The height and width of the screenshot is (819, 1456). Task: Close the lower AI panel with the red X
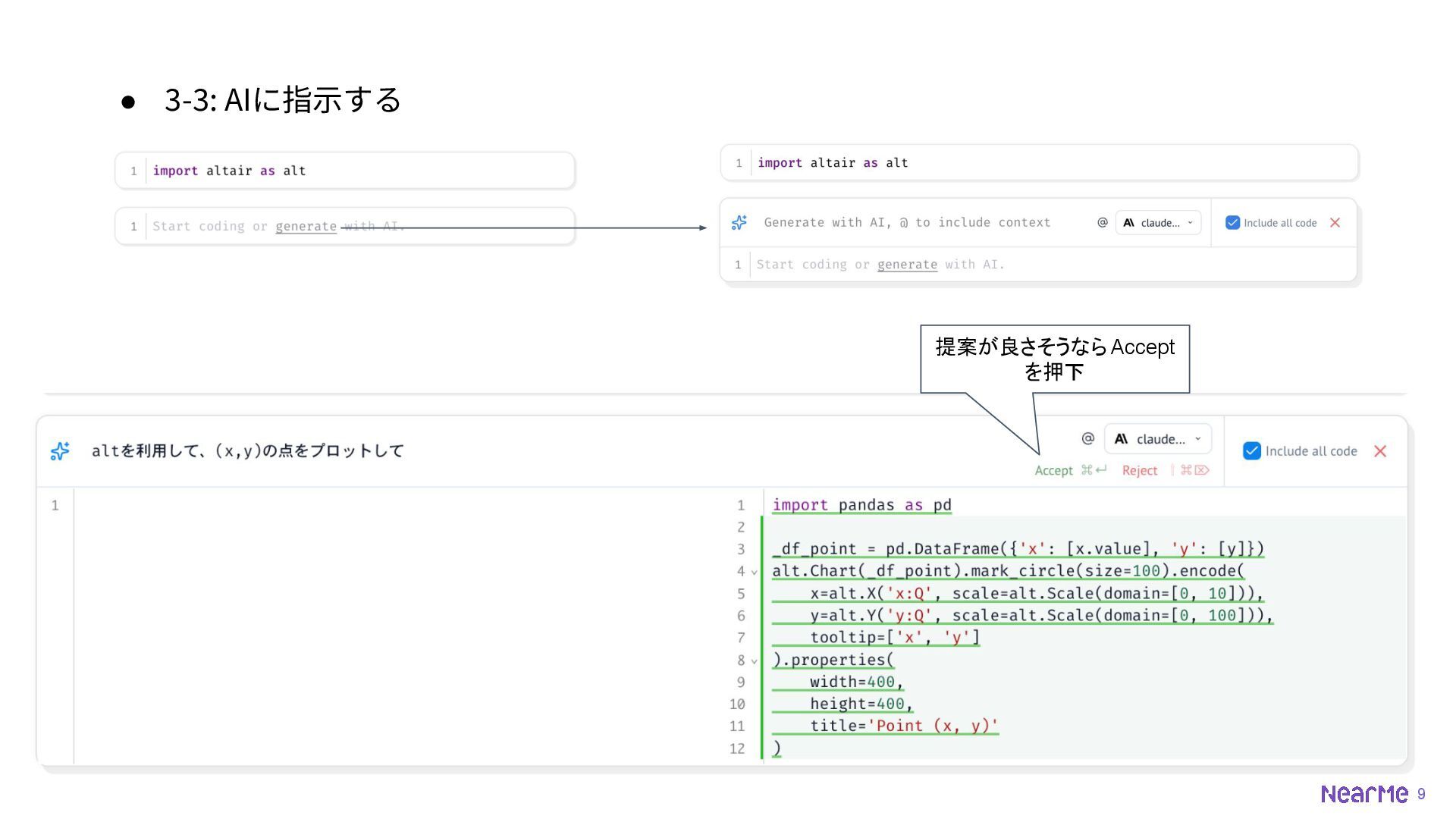coord(1379,451)
